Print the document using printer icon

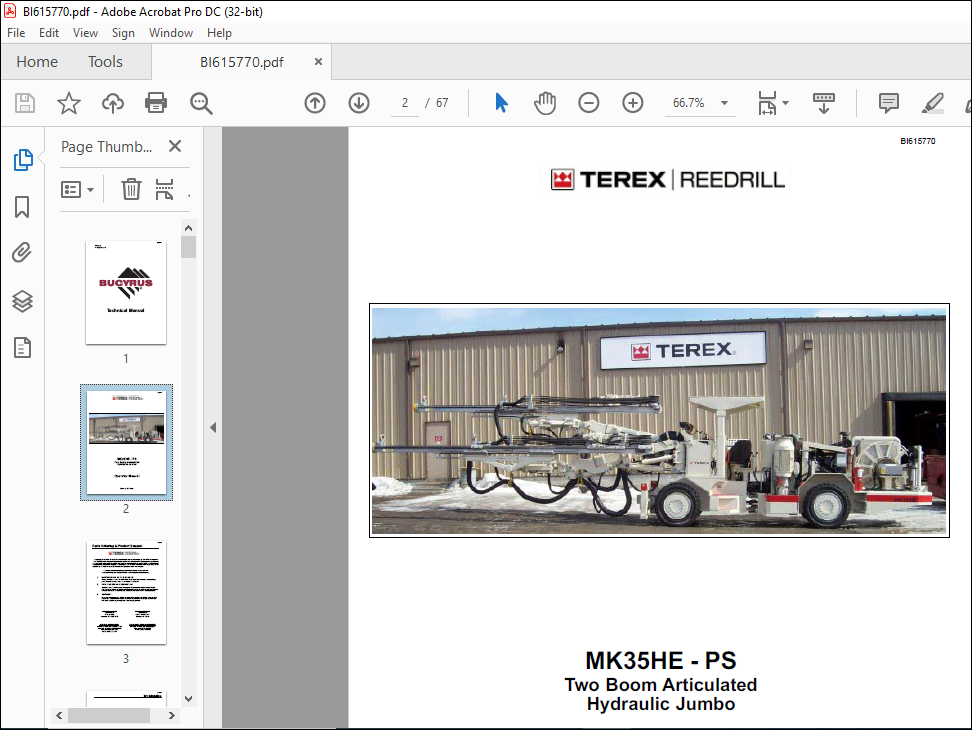coord(156,103)
